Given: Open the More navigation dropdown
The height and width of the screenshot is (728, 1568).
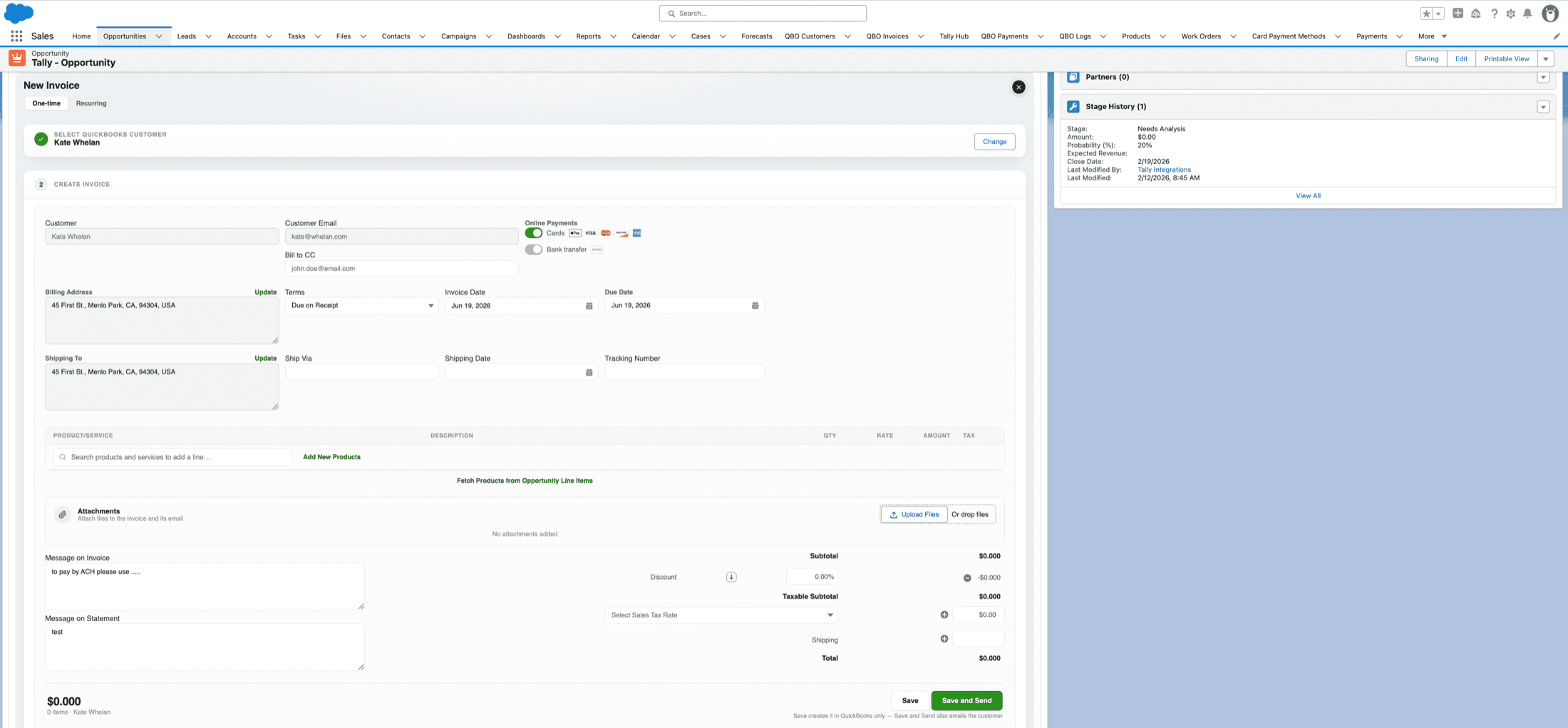Looking at the screenshot, I should tap(1433, 36).
